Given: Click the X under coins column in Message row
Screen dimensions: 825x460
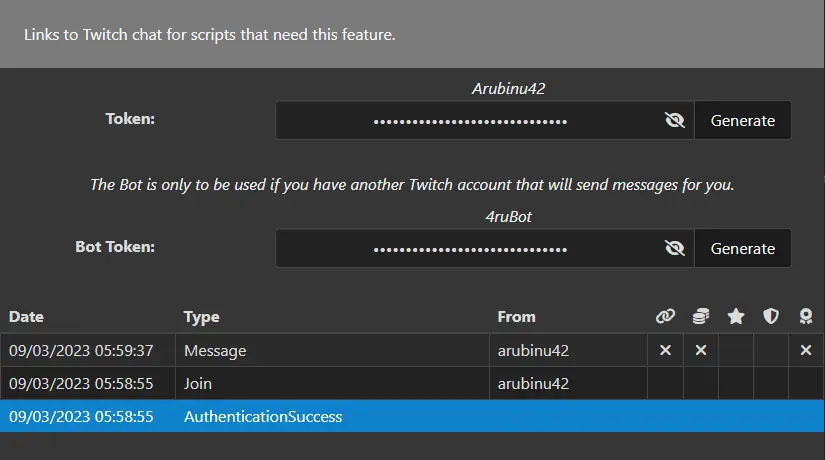Looking at the screenshot, I should [700, 350].
